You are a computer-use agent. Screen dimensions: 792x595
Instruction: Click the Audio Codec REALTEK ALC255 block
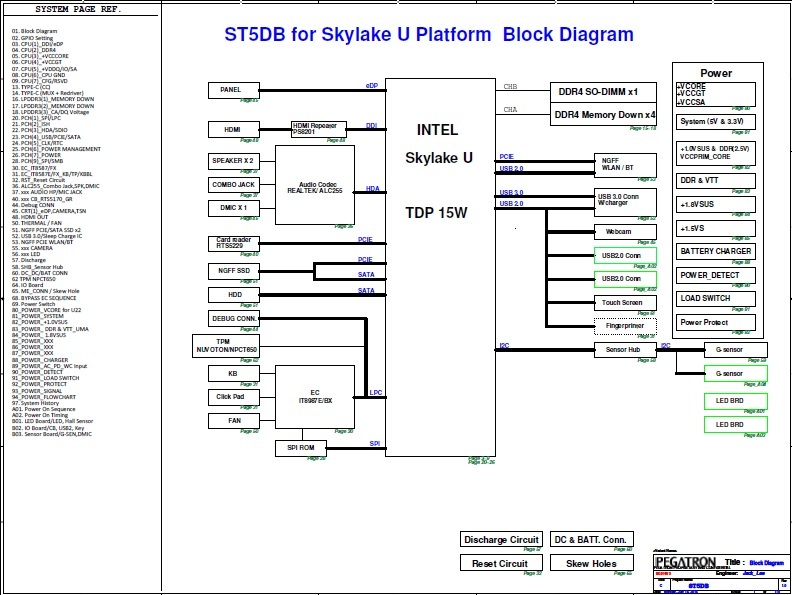(x=315, y=185)
